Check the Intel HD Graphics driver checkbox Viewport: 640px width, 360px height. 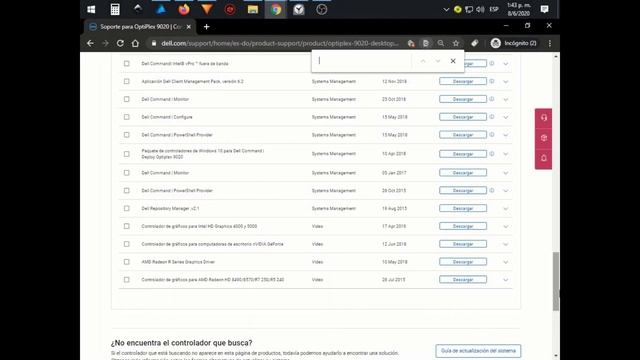[127, 226]
